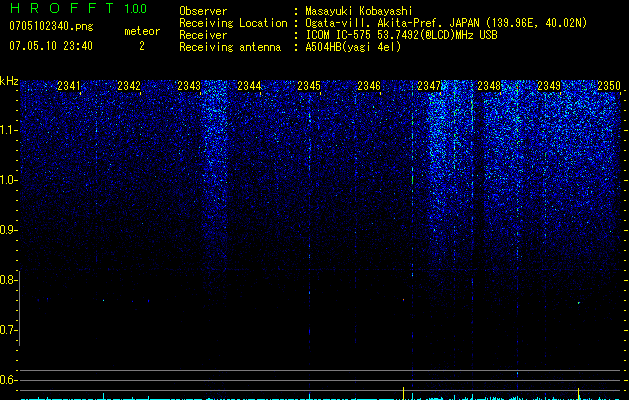Click the 0.7 frequency axis label
Screen dimensions: 629x400
click(8, 330)
